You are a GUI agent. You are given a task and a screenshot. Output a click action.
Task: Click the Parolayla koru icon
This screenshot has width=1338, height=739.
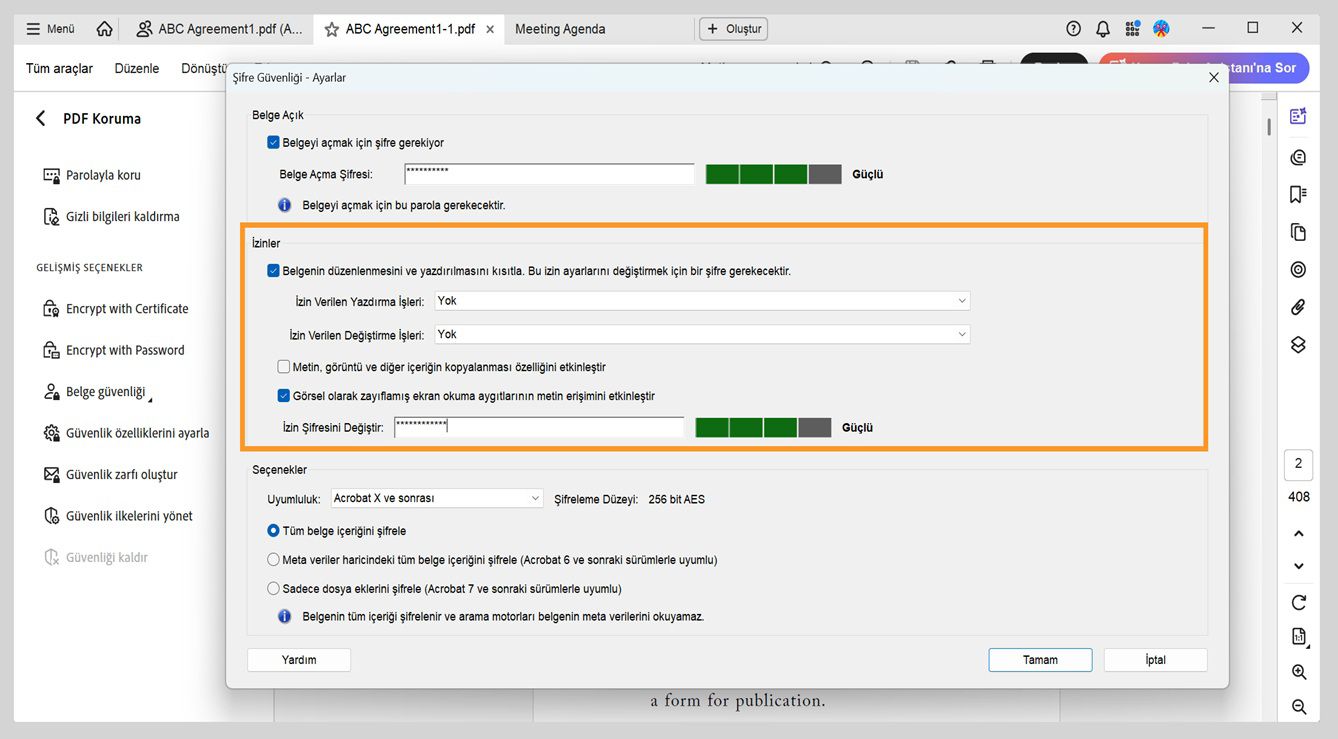point(52,175)
